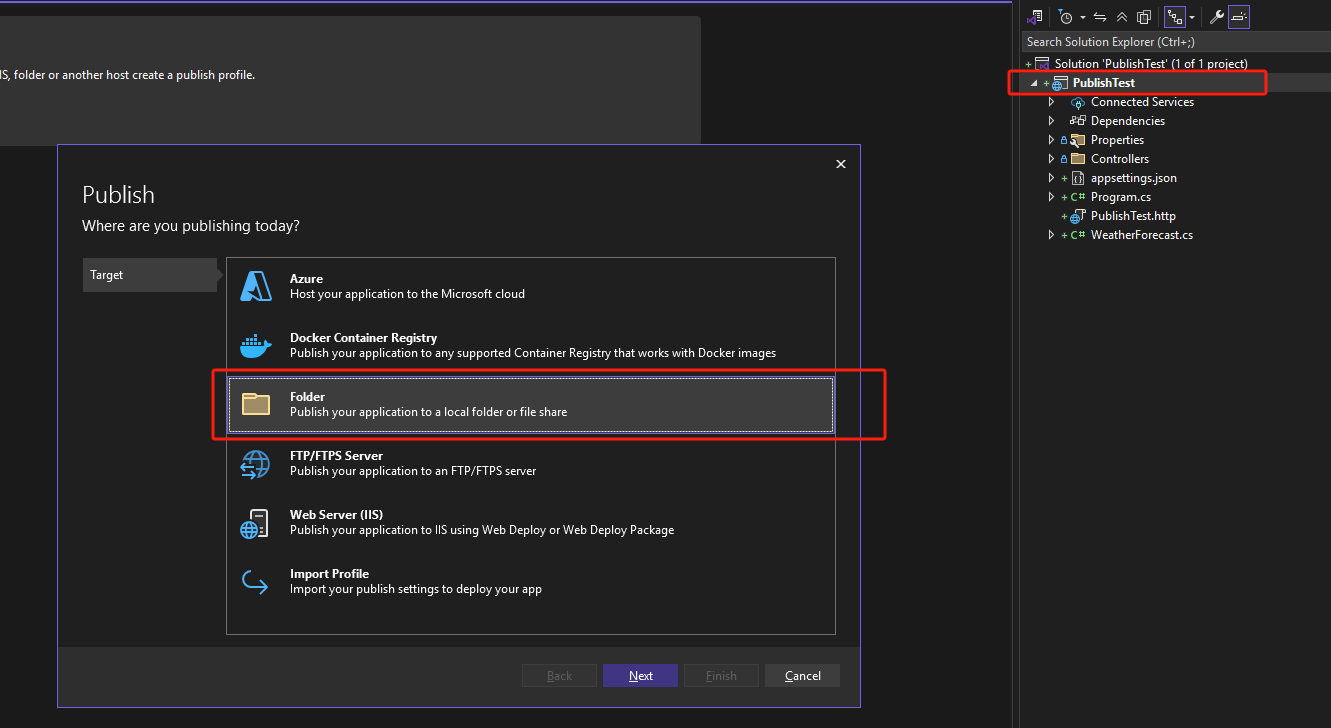Image resolution: width=1331 pixels, height=728 pixels.
Task: Expand the Dependencies node
Action: pos(1051,121)
